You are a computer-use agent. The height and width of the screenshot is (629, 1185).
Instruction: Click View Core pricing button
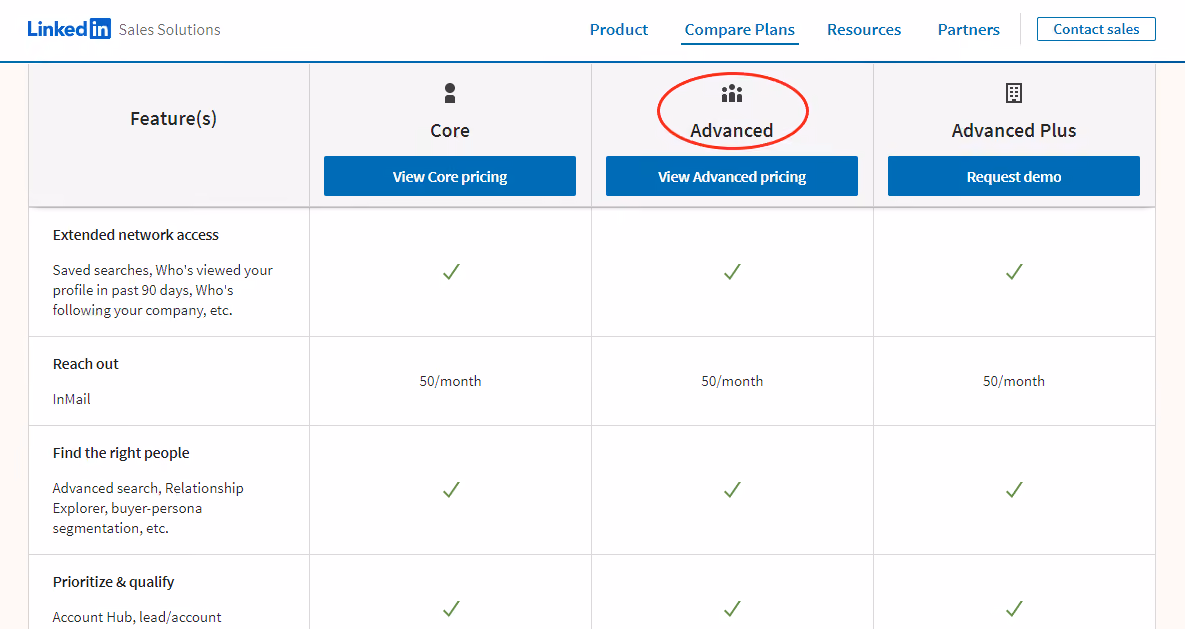450,176
